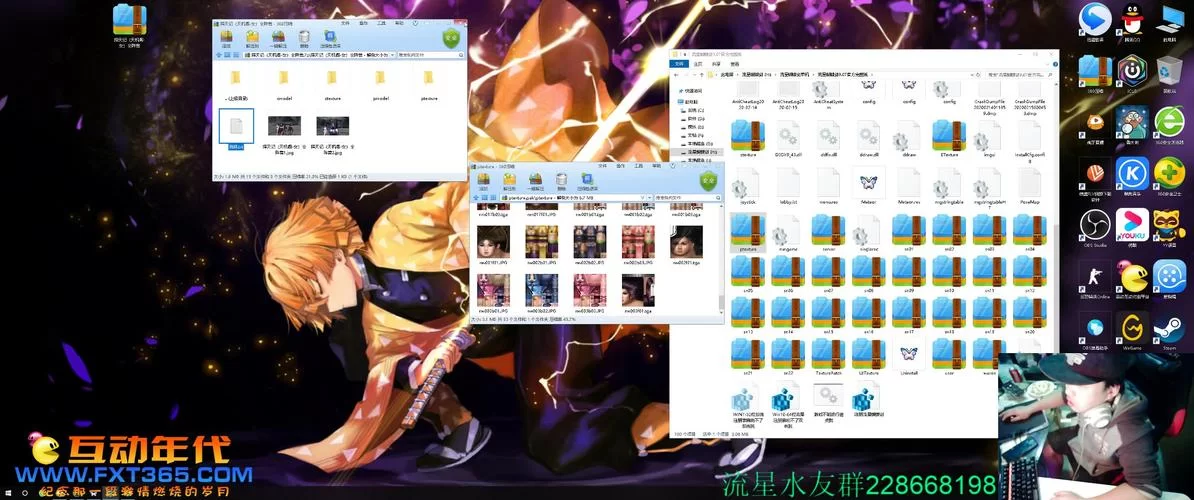
Task: Click Add button in ptexture 360zip window
Action: click(x=483, y=182)
